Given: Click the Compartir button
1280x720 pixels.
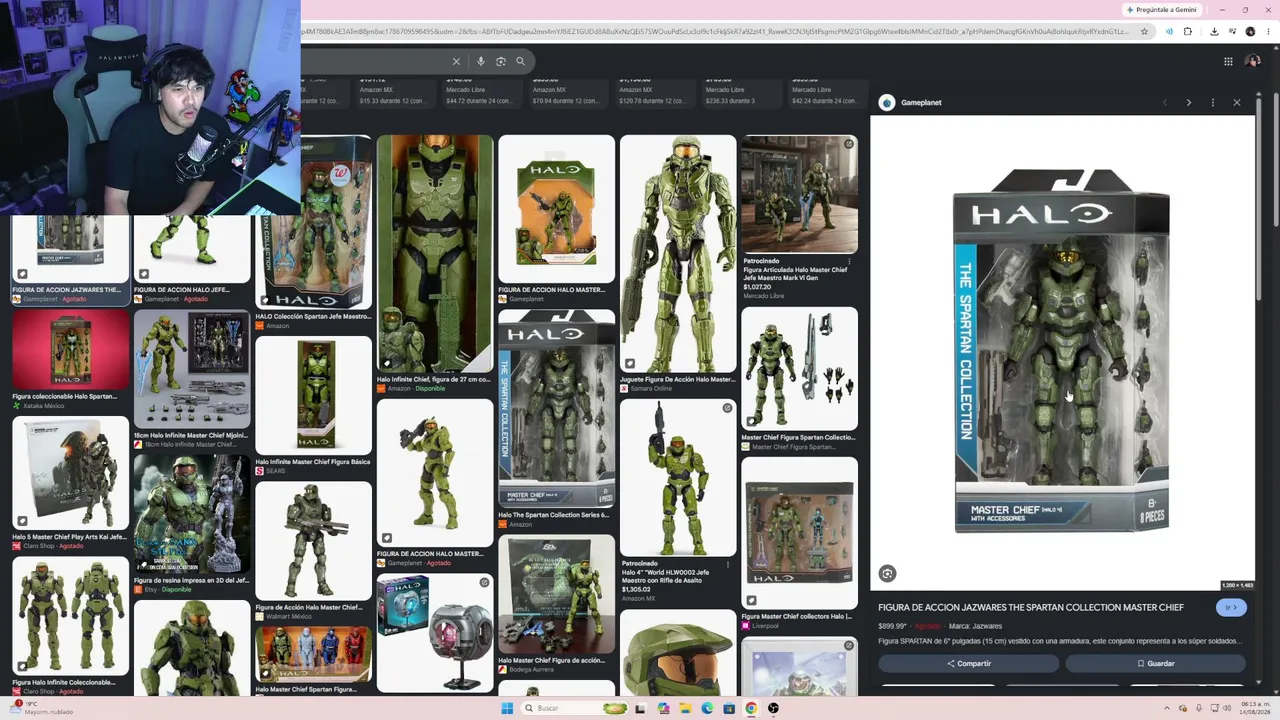Looking at the screenshot, I should 968,663.
